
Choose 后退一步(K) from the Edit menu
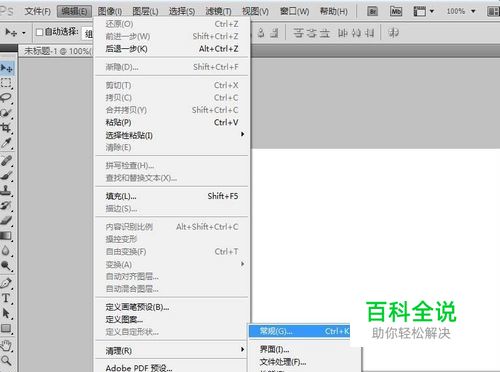point(172,49)
